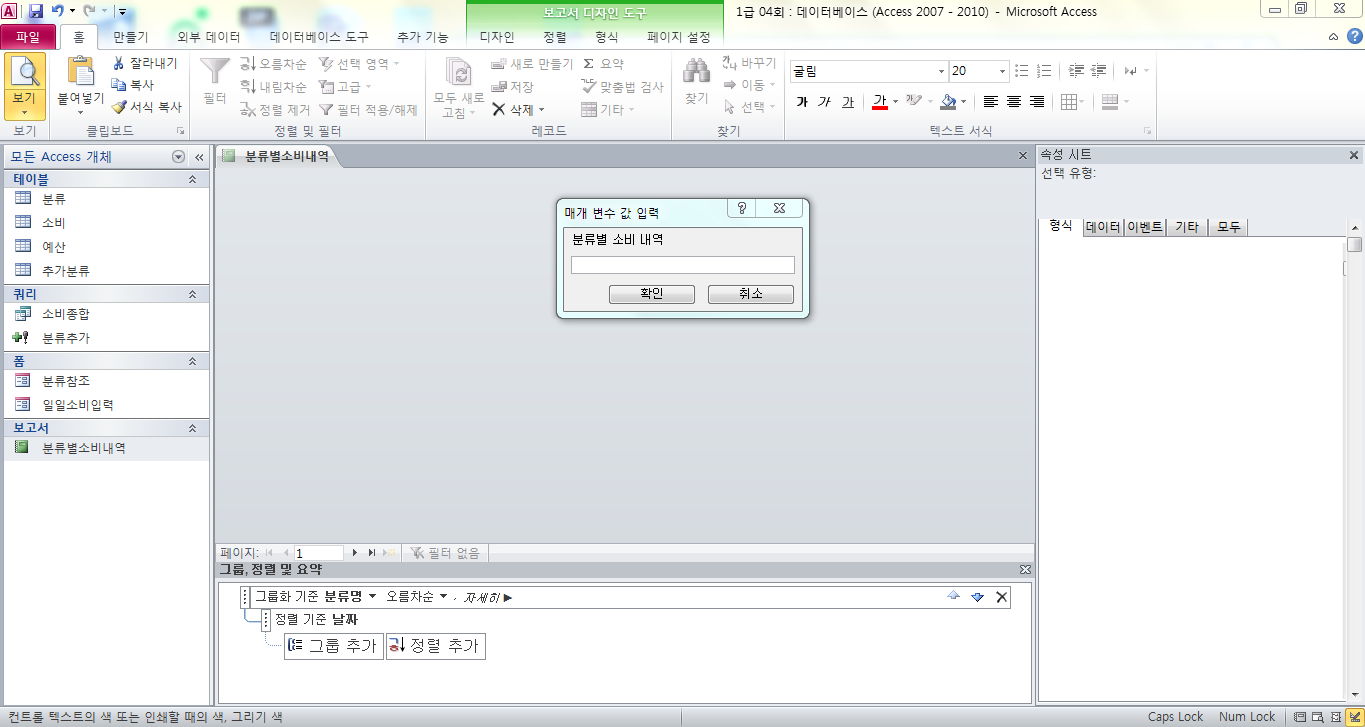Click the save icon in quick access toolbar
The height and width of the screenshot is (727, 1365).
[x=36, y=12]
